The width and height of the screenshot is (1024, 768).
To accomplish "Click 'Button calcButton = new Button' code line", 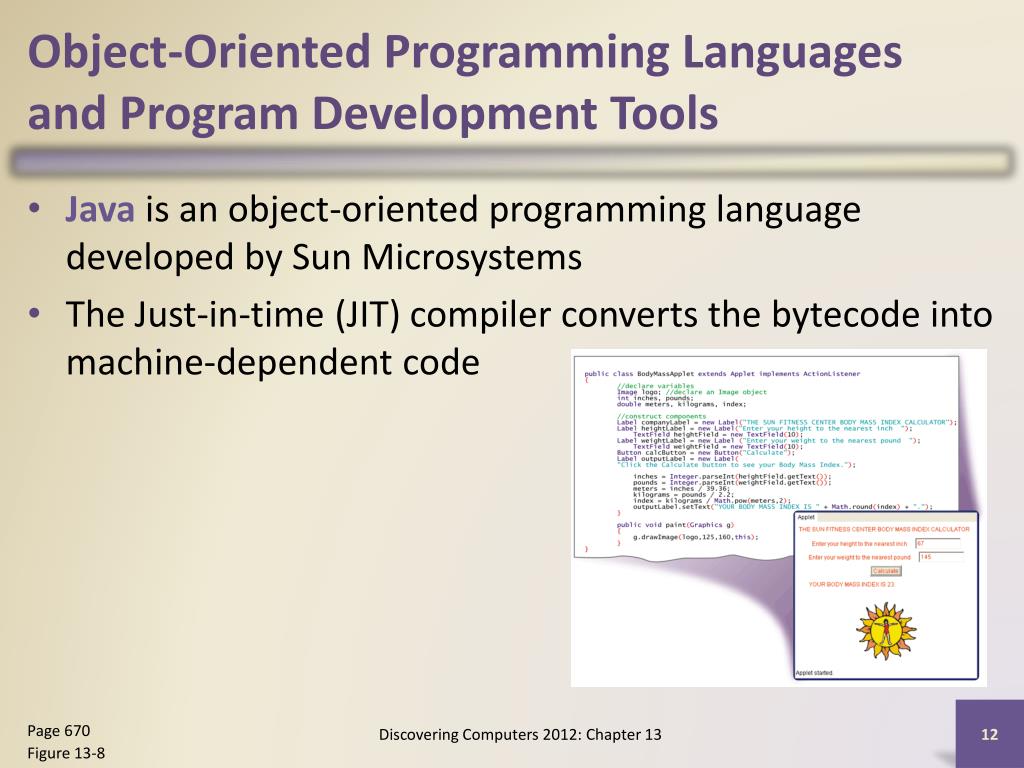I will click(706, 453).
